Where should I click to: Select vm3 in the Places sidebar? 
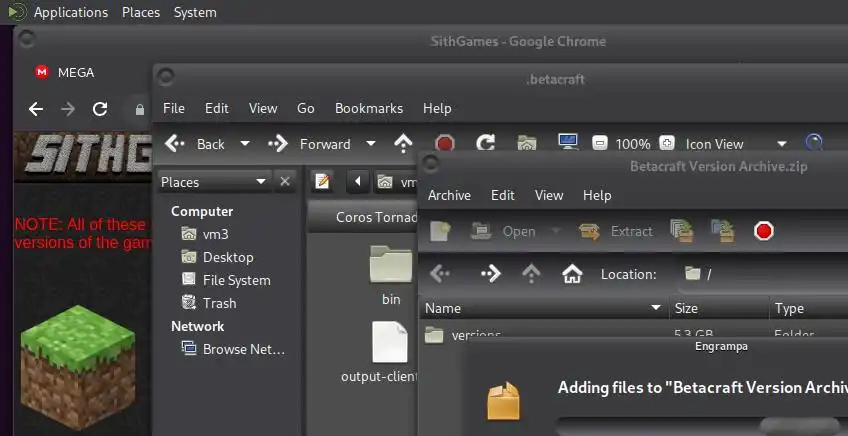click(x=215, y=234)
